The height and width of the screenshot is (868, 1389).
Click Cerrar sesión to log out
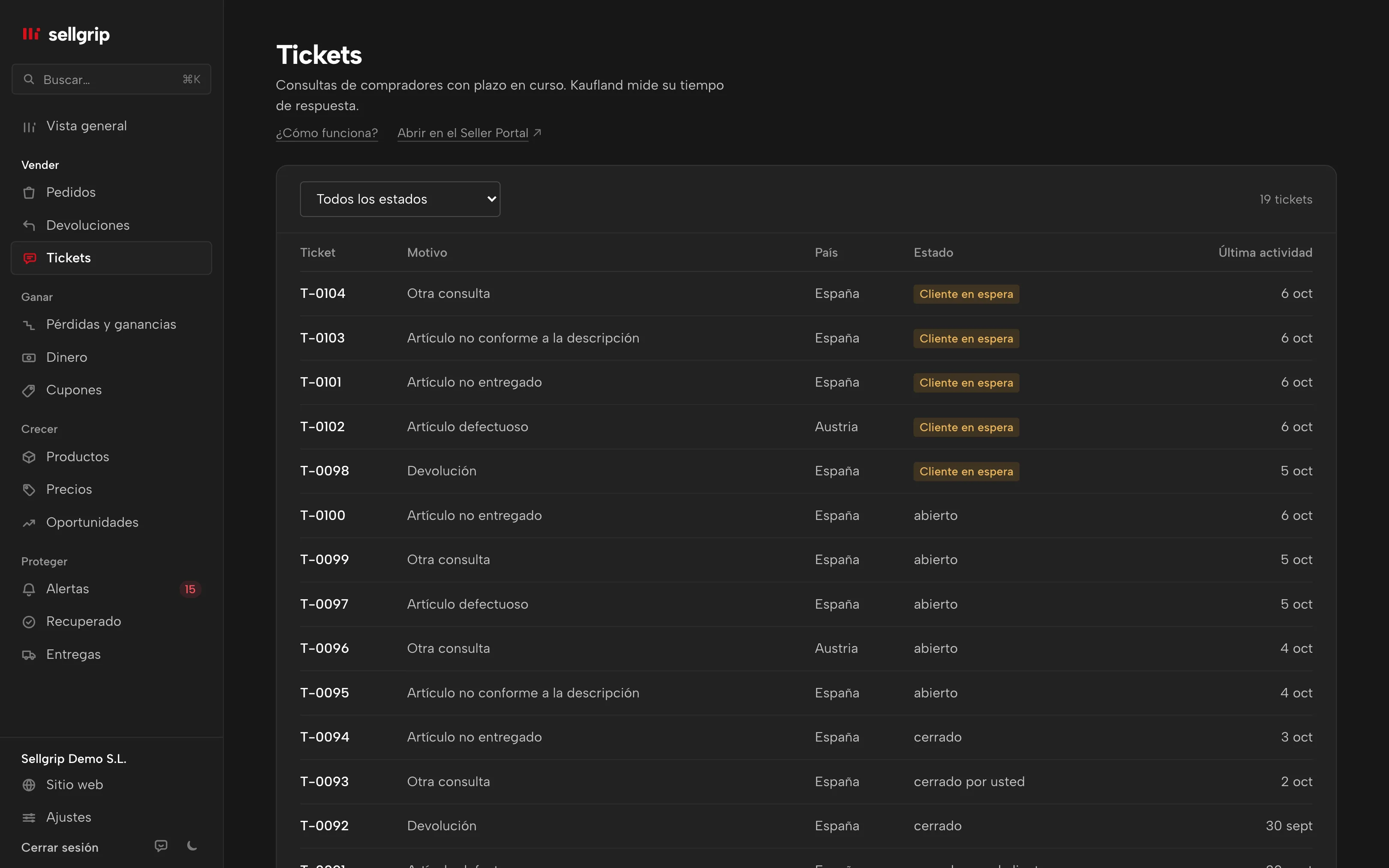[60, 847]
